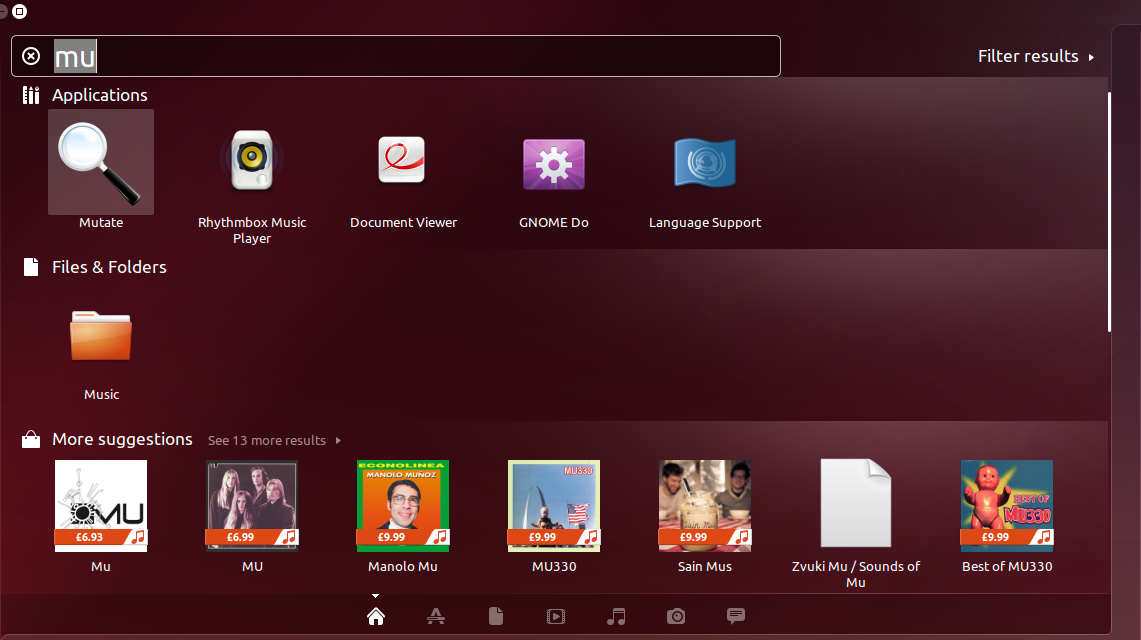Image resolution: width=1141 pixels, height=640 pixels.
Task: Switch to the Photos lens
Action: click(x=676, y=617)
